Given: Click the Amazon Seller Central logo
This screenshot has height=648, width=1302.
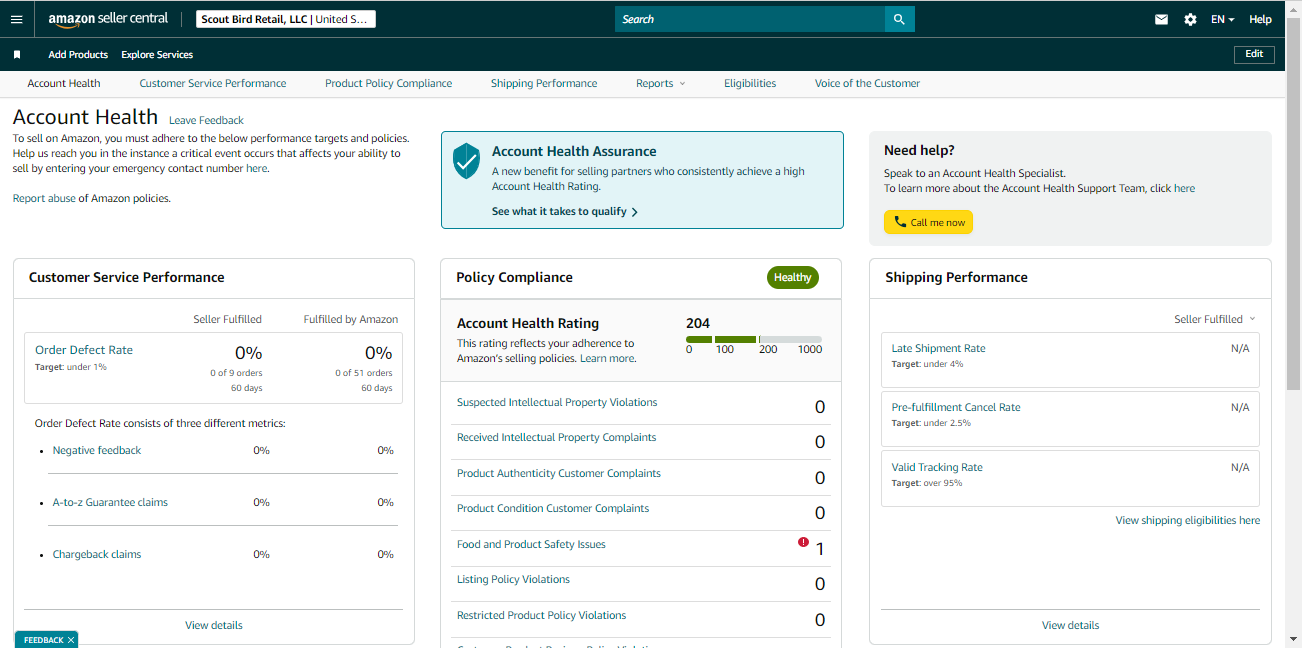Looking at the screenshot, I should 107,19.
